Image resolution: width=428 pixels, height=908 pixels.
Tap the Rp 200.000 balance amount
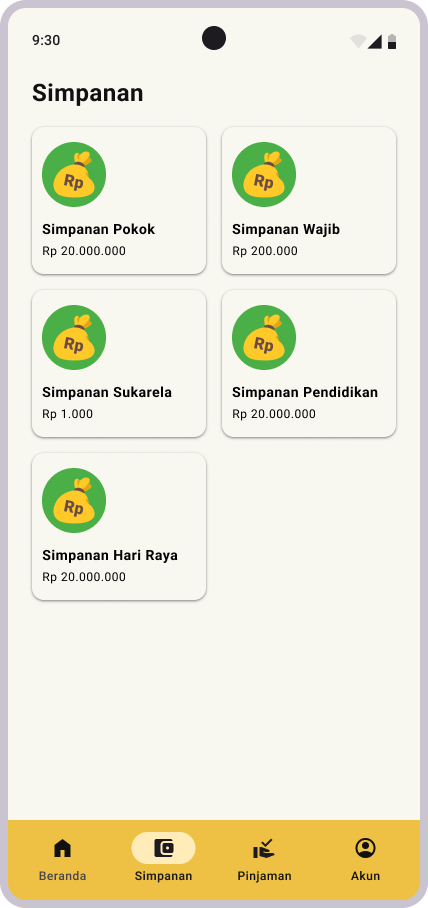(265, 251)
